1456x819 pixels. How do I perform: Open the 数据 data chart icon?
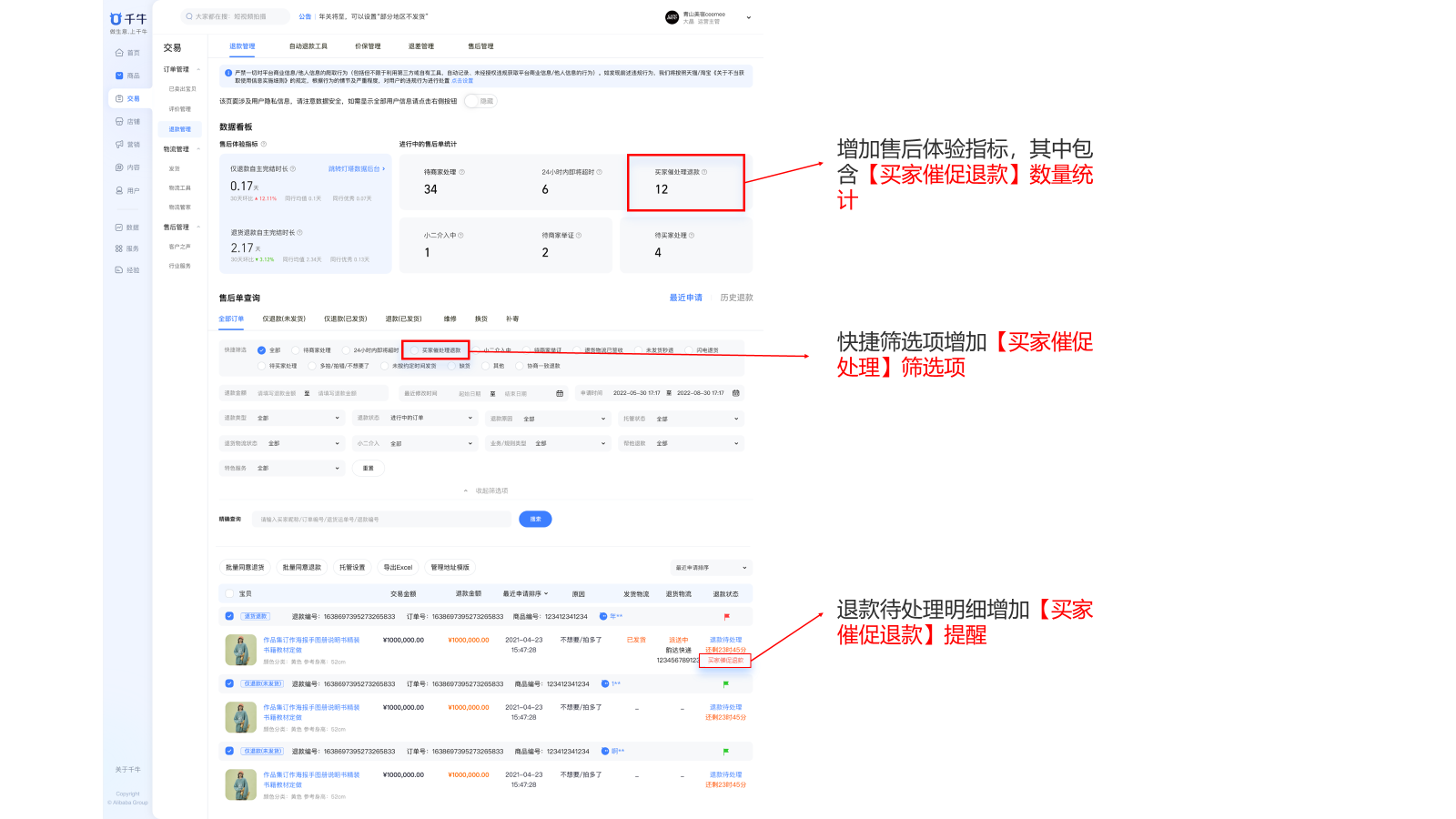(119, 227)
